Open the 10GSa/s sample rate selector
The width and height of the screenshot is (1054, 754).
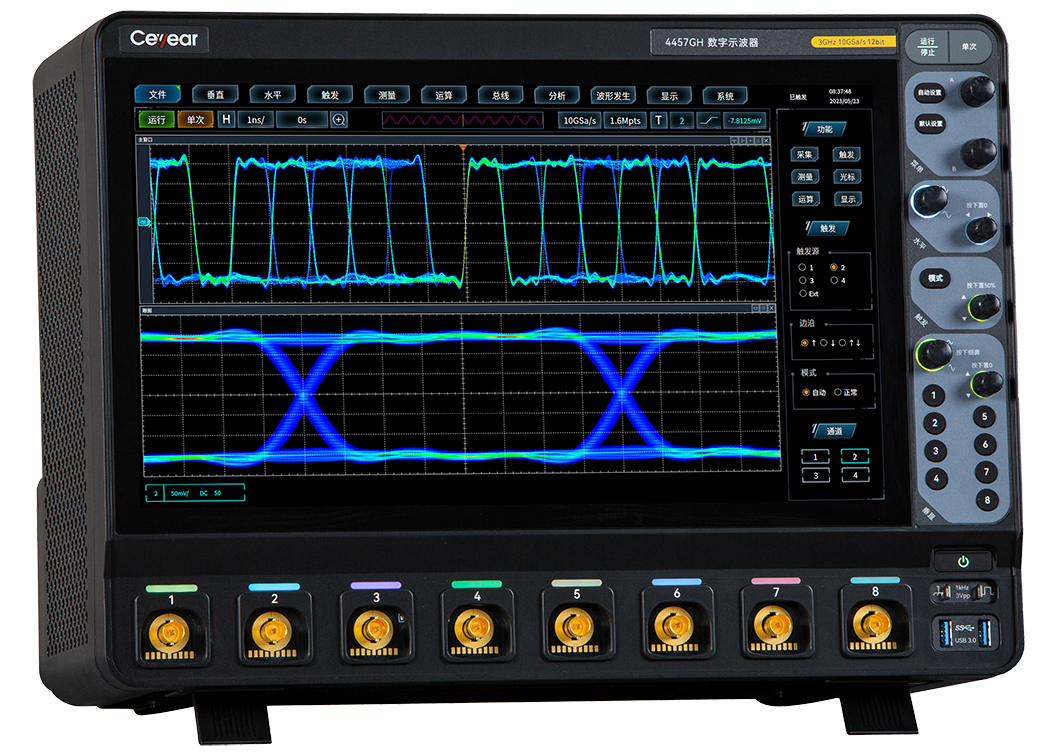(x=580, y=121)
